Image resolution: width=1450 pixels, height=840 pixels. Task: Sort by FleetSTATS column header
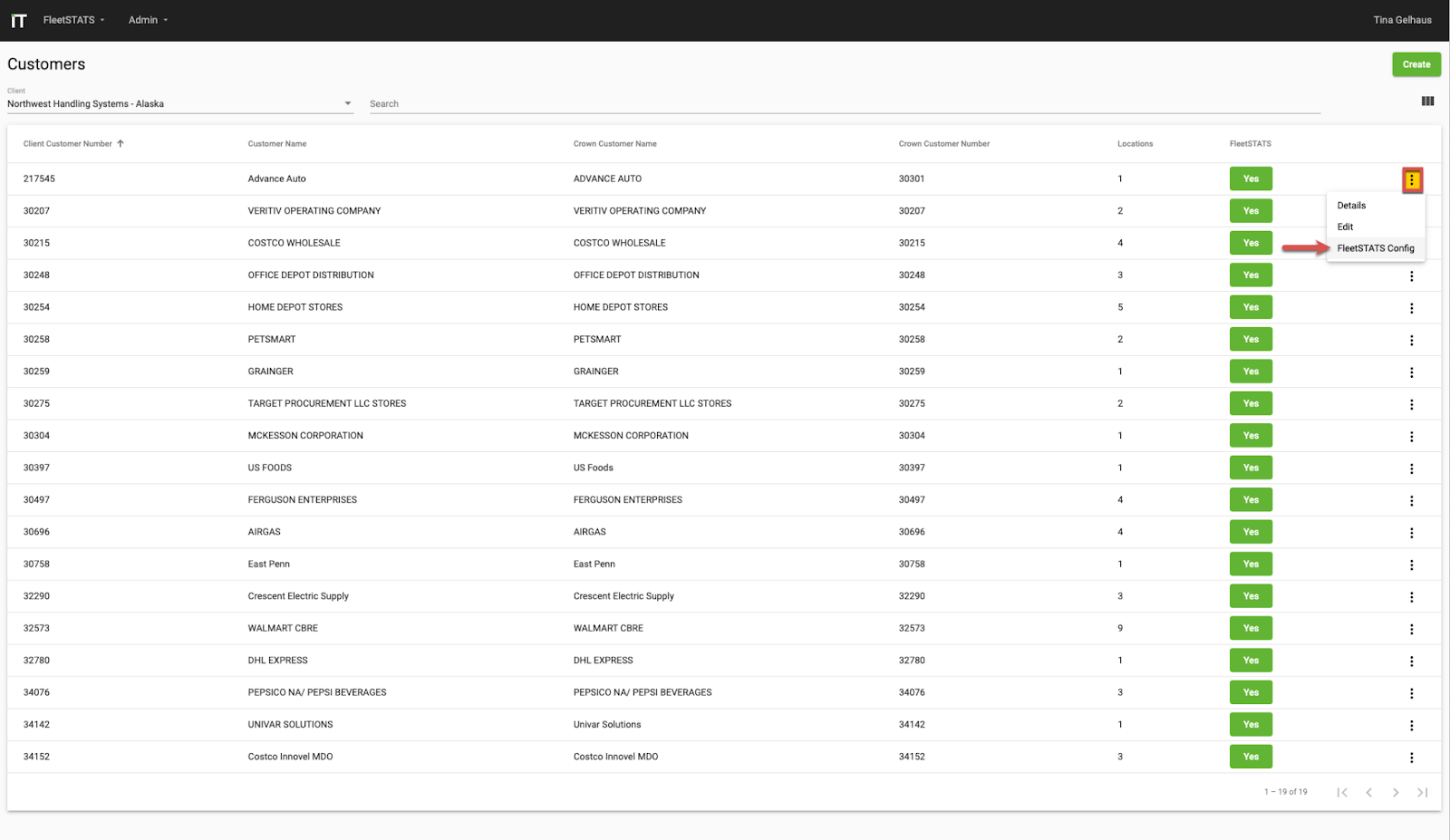tap(1251, 144)
